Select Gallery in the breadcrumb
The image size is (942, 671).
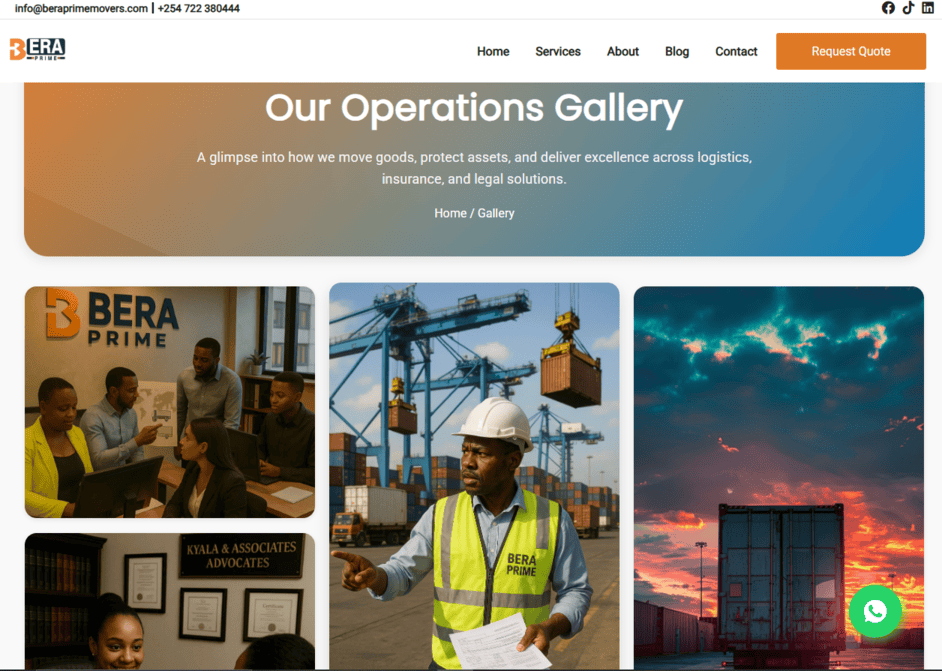496,213
